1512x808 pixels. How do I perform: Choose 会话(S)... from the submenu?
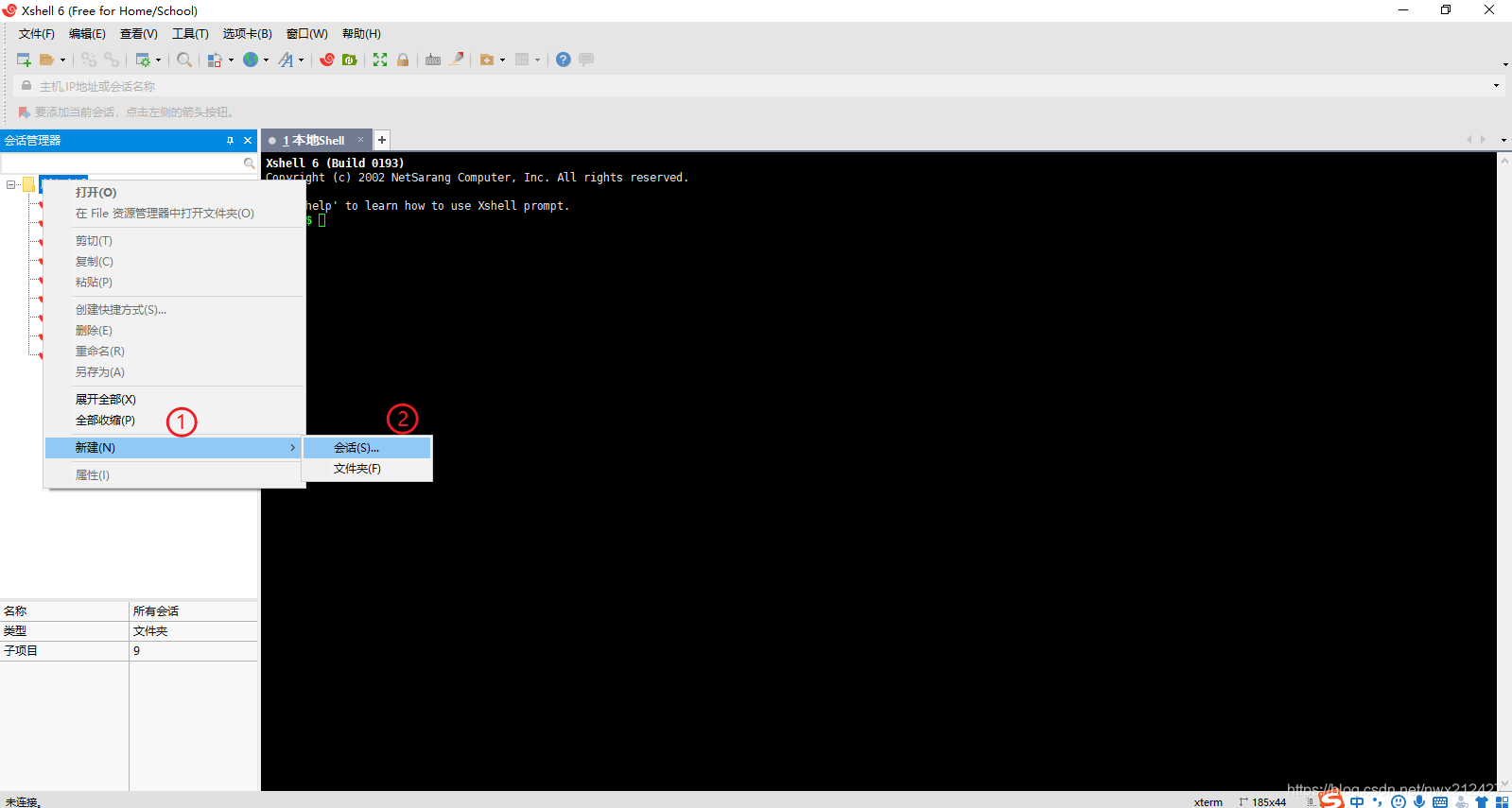tap(367, 448)
